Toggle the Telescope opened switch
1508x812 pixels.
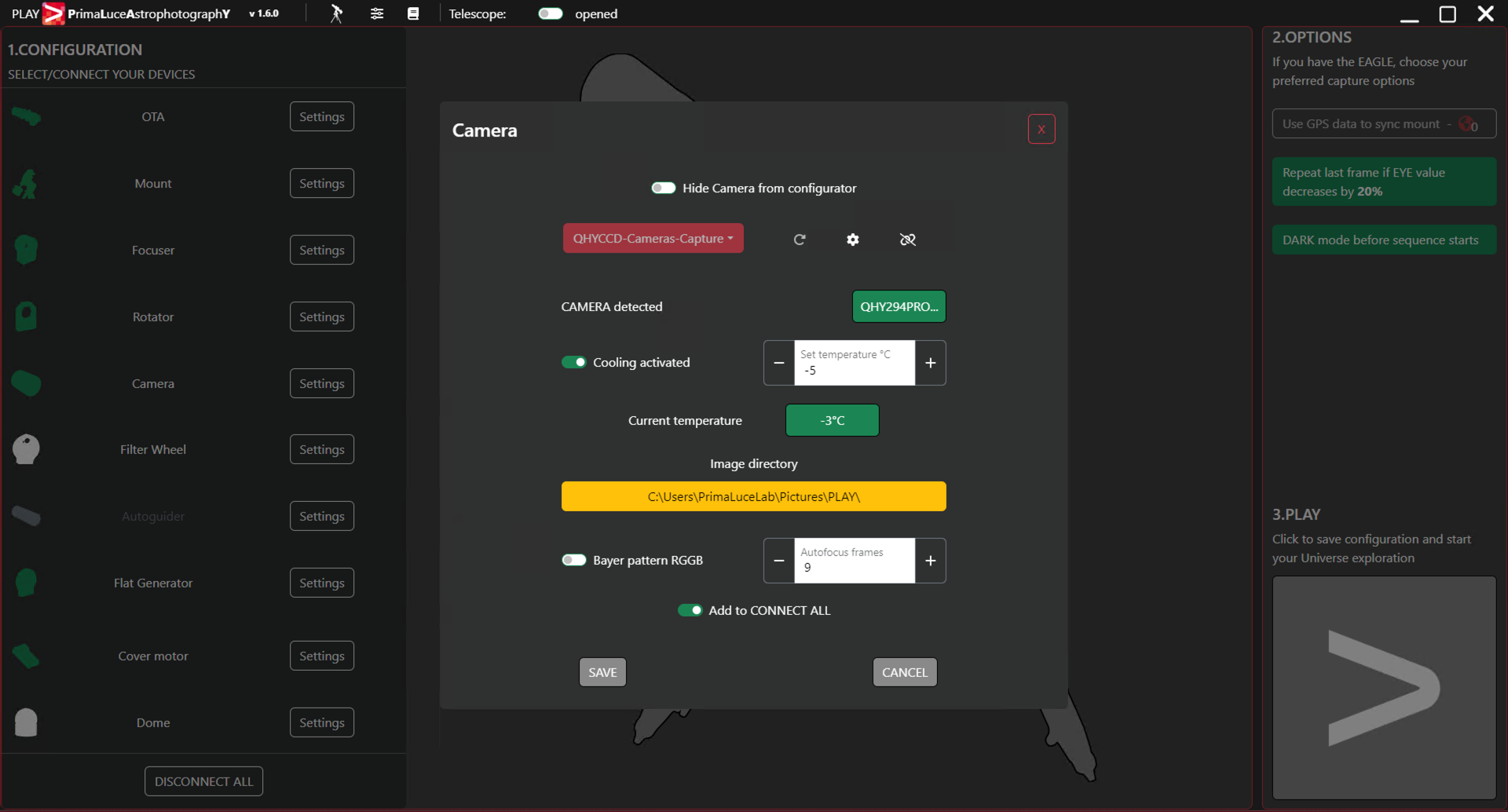pos(551,13)
